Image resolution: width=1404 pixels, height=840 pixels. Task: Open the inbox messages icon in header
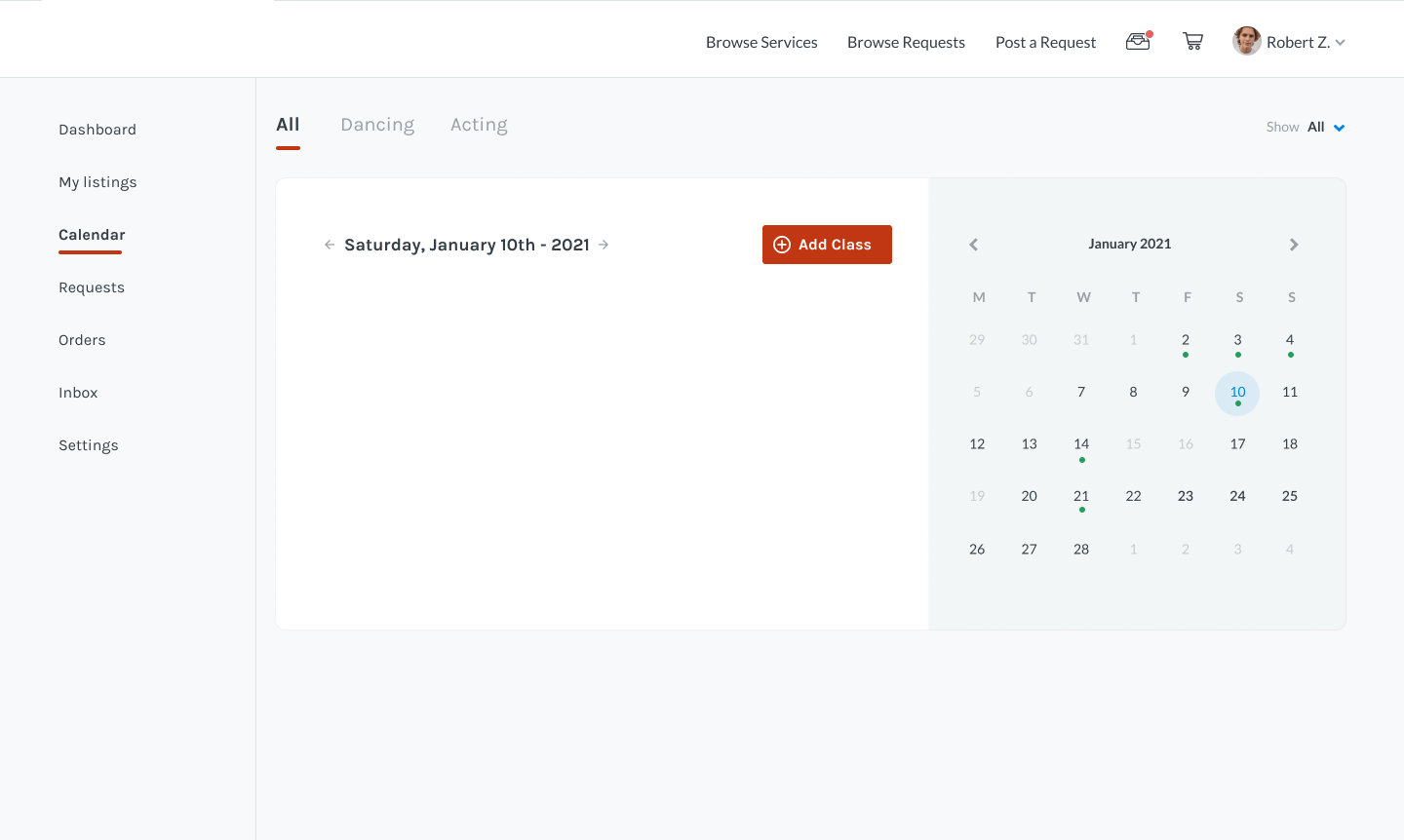pyautogui.click(x=1138, y=42)
